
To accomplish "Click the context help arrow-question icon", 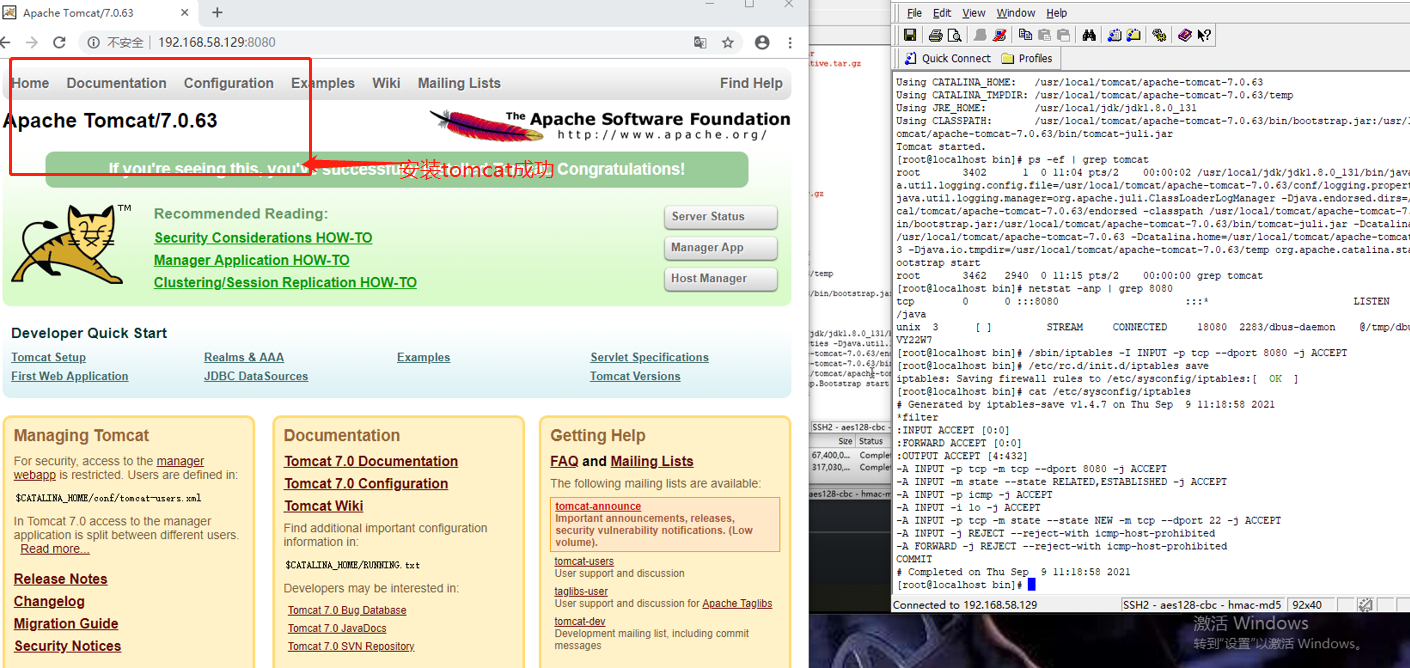I will click(1204, 35).
